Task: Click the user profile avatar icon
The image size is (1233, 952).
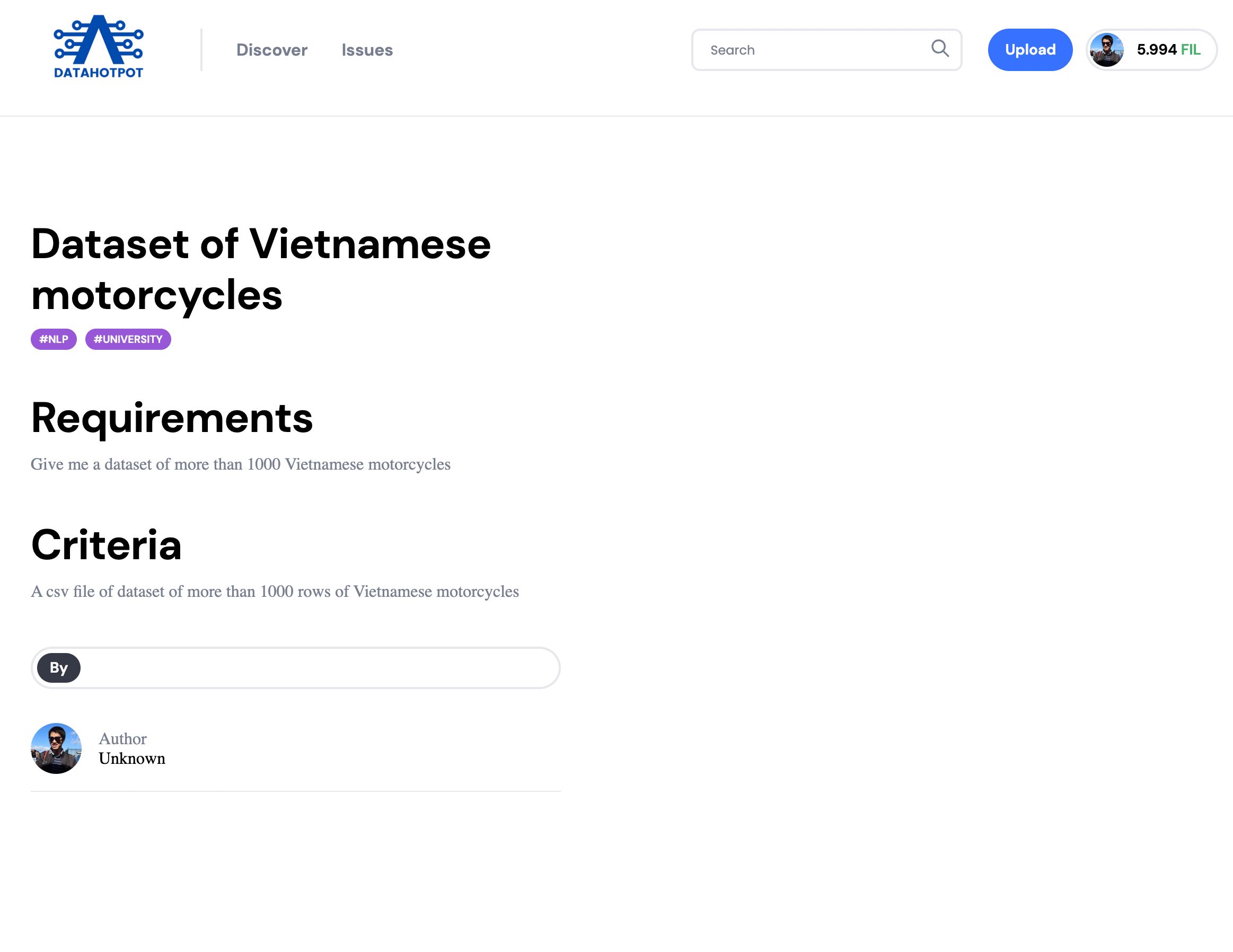Action: (1107, 49)
